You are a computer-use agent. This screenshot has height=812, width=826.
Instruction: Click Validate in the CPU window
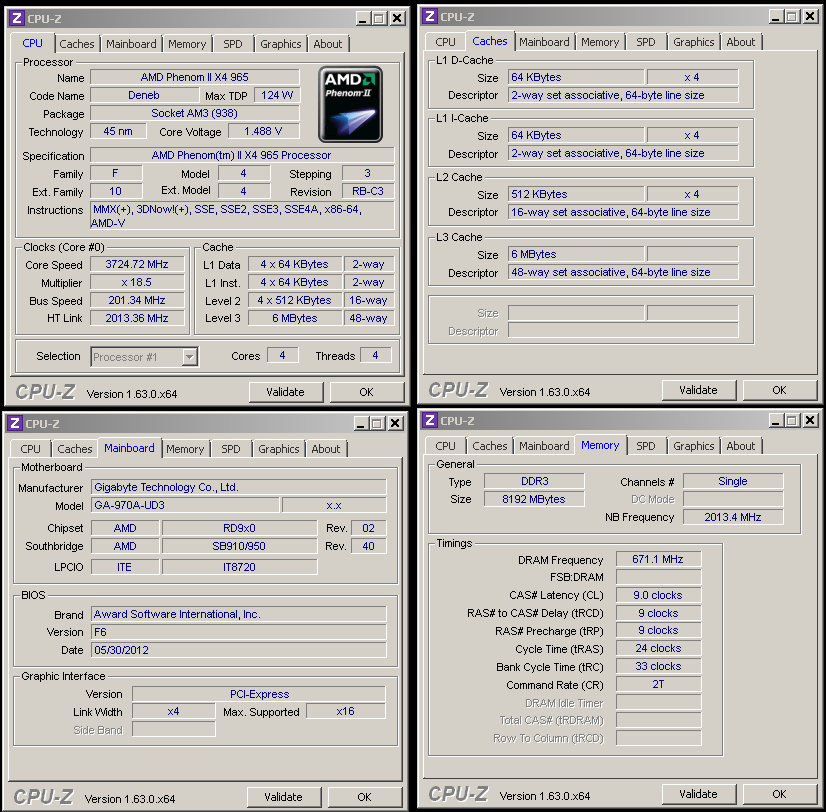(x=286, y=392)
